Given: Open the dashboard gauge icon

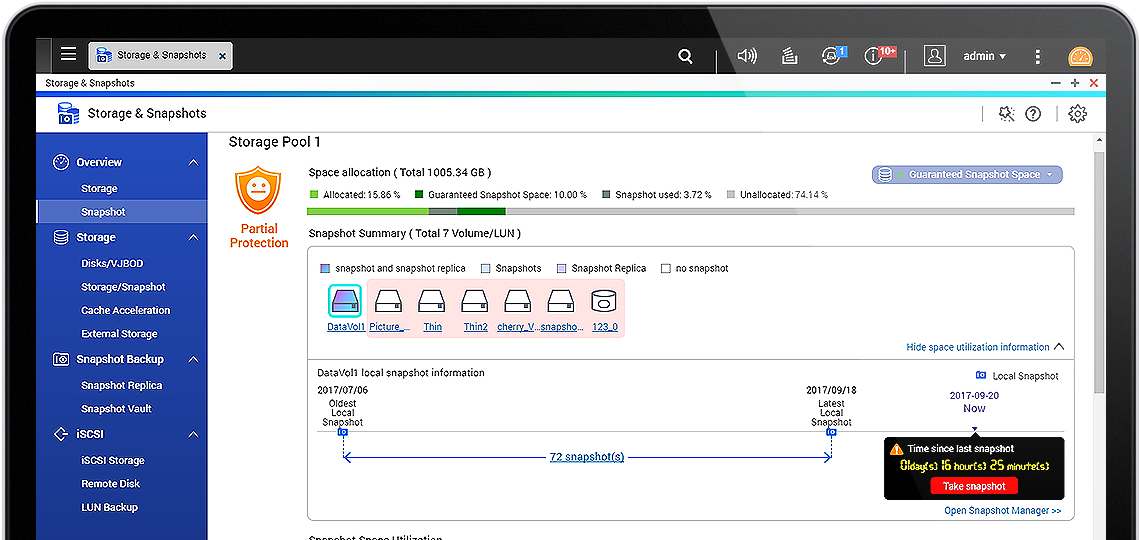Looking at the screenshot, I should click(x=1080, y=57).
